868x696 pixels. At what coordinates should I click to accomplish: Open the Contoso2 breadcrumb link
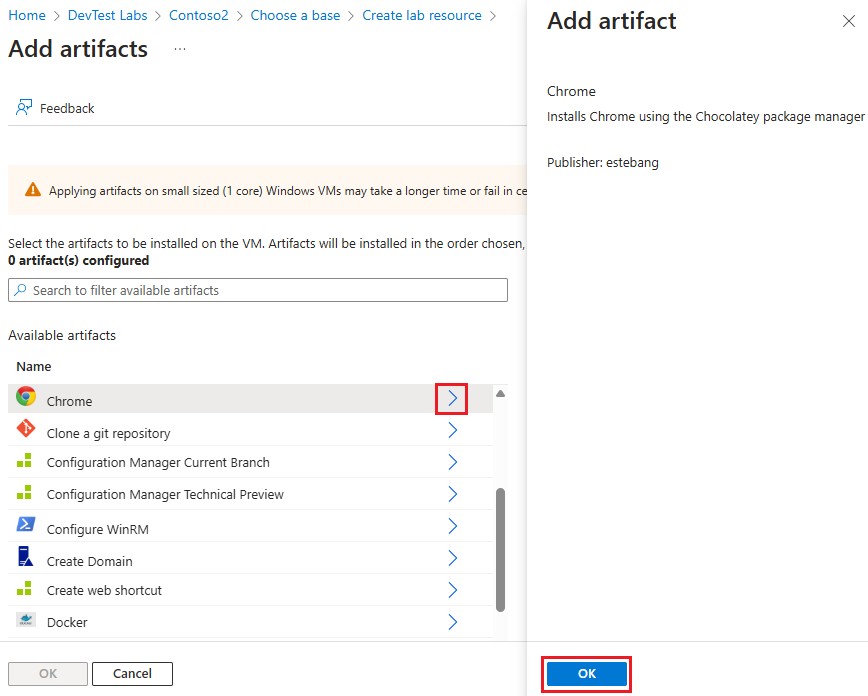(198, 15)
